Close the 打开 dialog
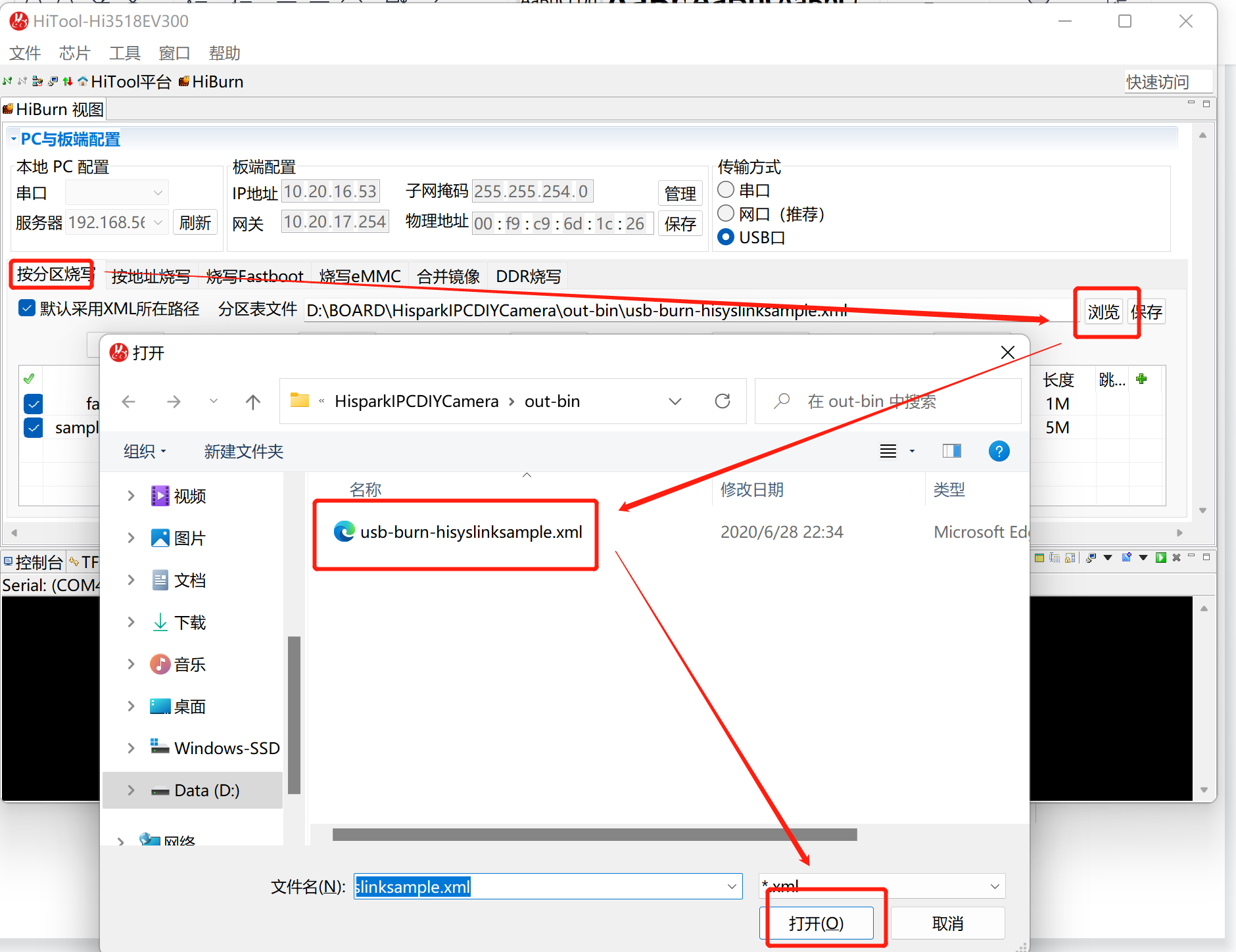Screen dimensions: 1236x952 point(1007,352)
